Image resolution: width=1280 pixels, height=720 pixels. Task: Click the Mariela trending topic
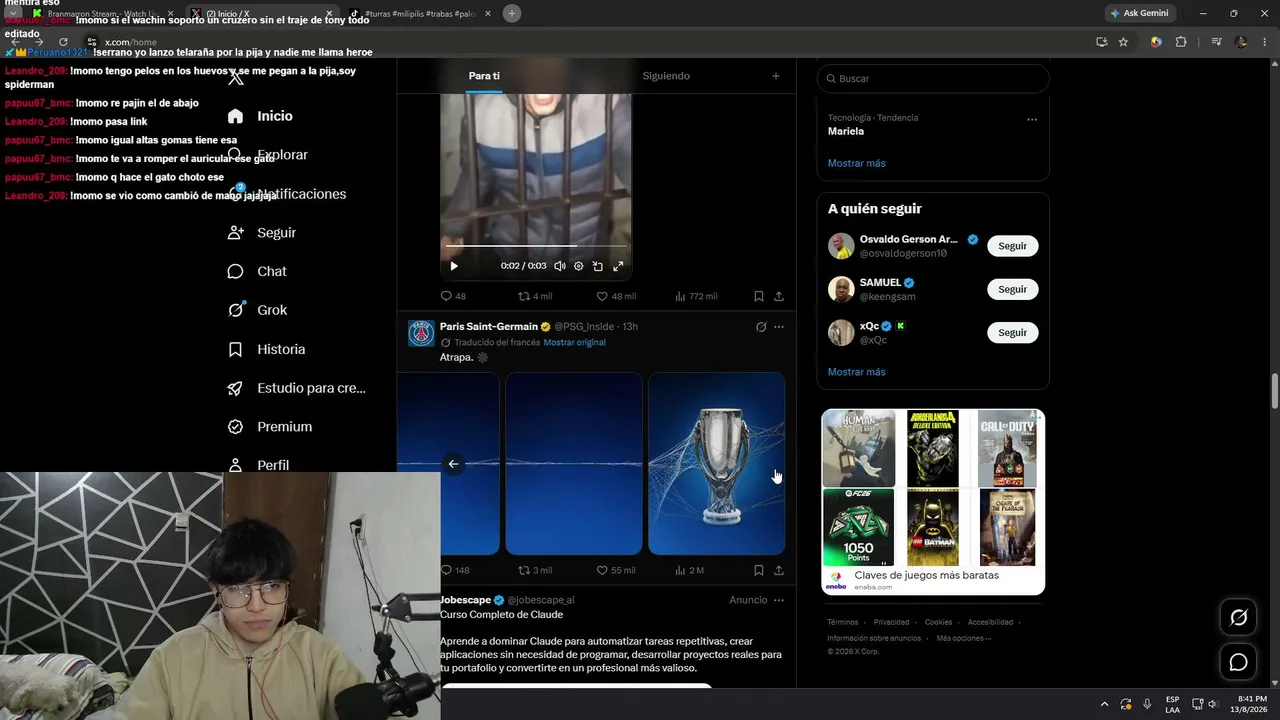coord(846,131)
